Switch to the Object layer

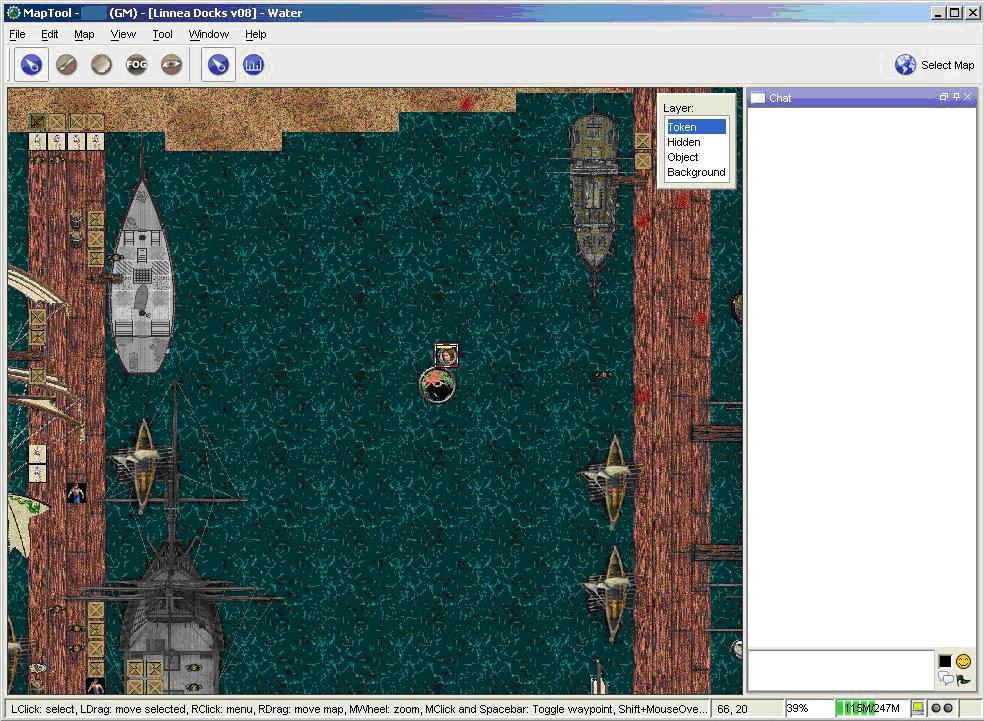(x=683, y=157)
